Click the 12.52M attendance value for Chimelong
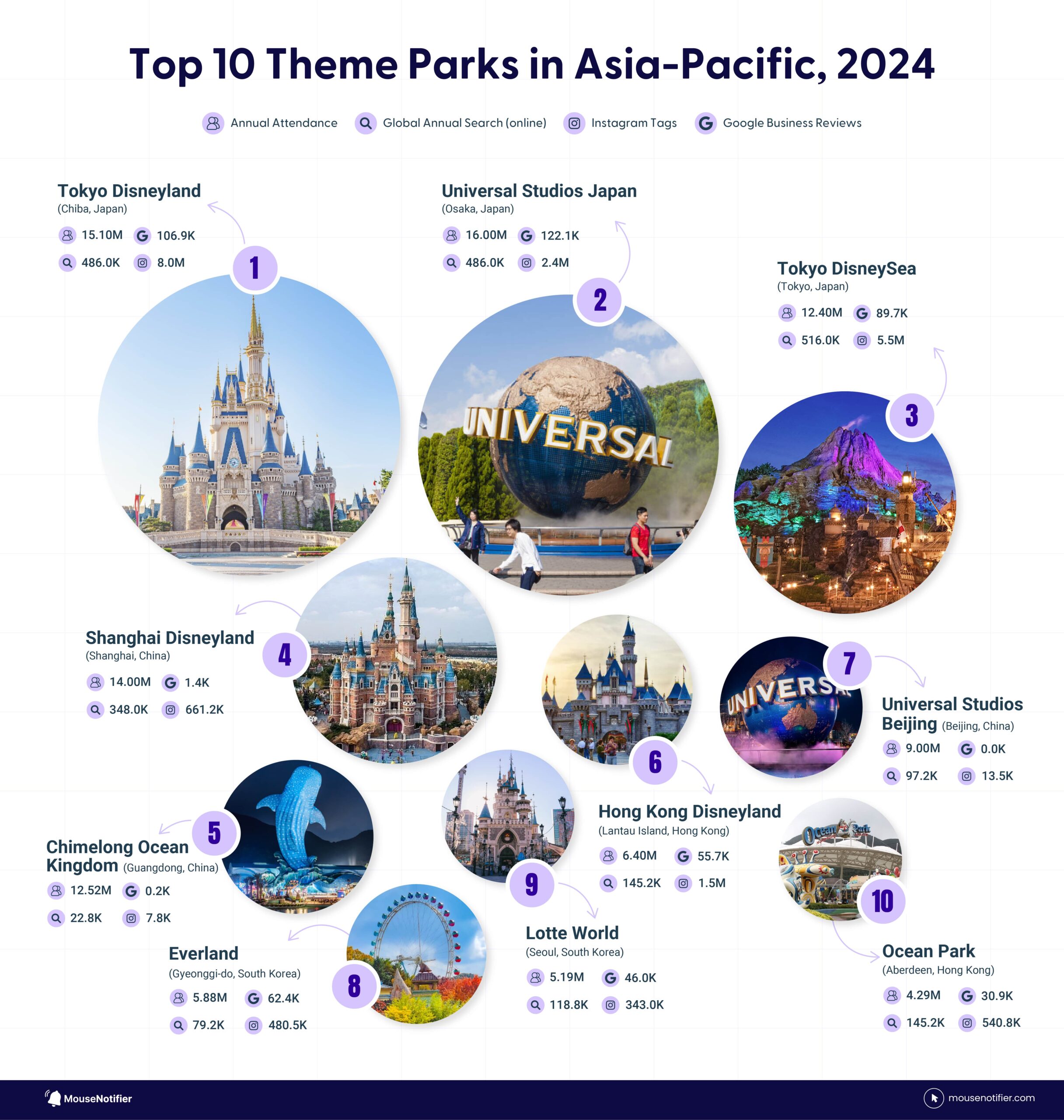Screen dimensions: 1064x1120 click(x=91, y=890)
